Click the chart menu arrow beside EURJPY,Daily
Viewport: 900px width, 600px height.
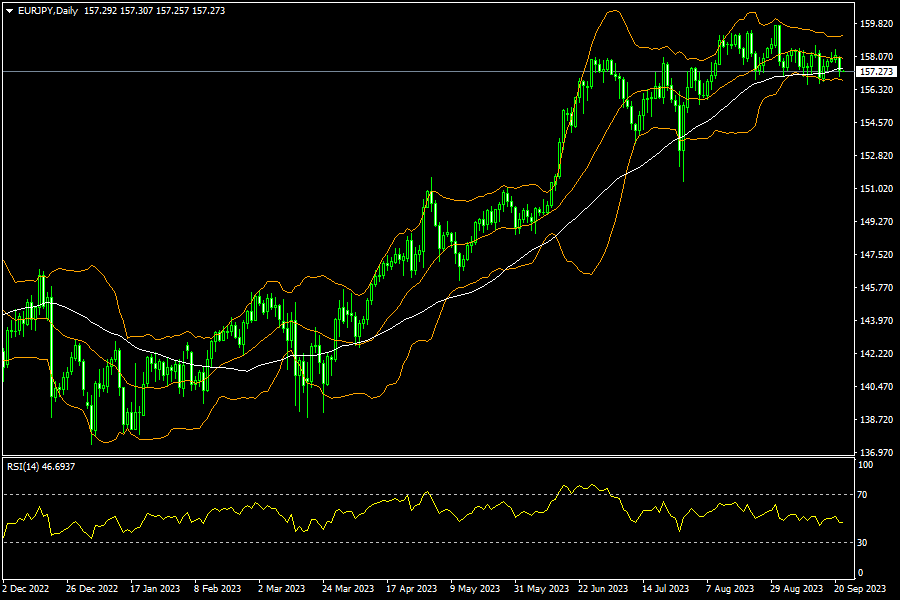(9, 11)
